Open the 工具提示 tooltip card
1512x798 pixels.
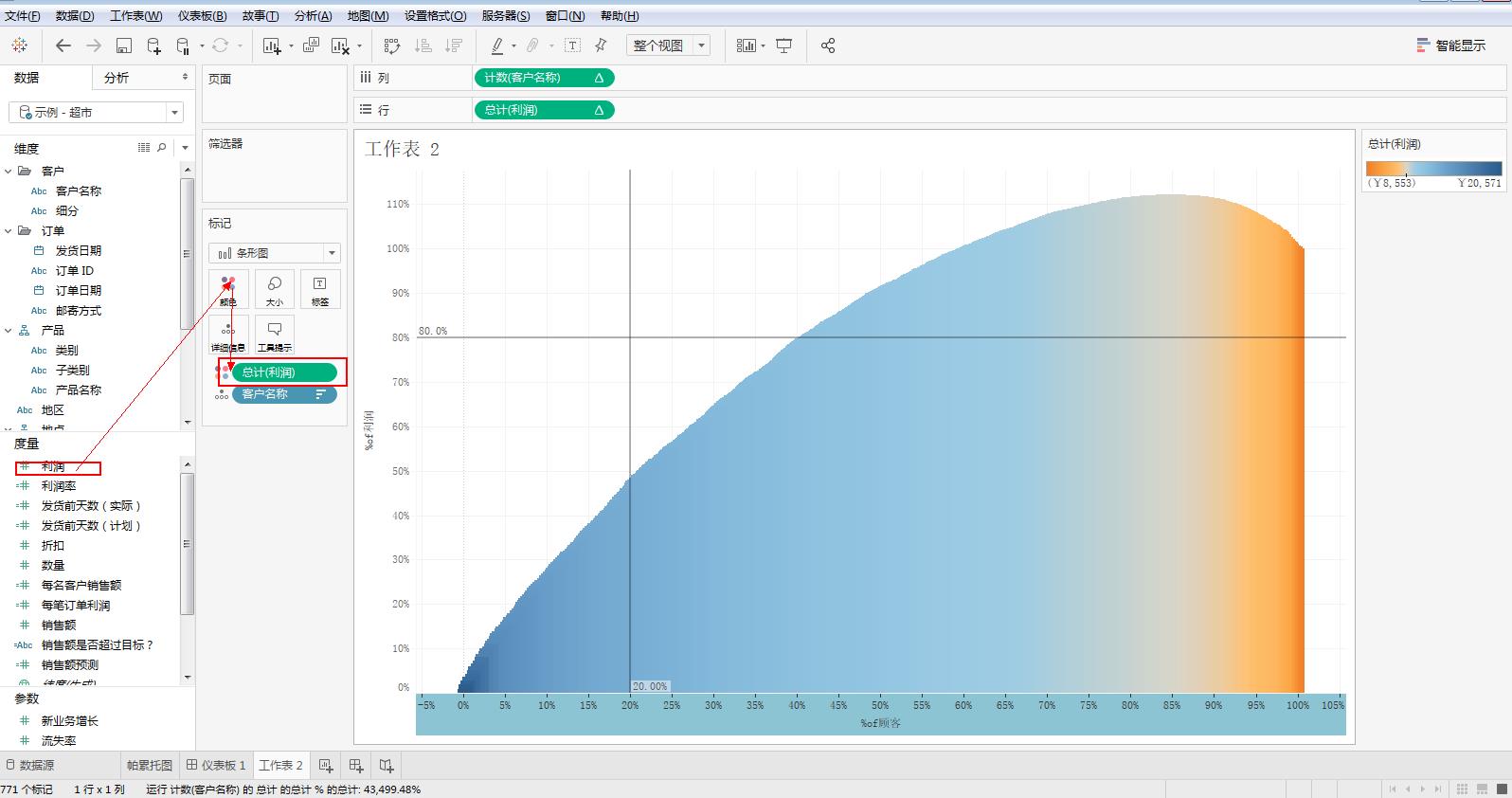275,335
